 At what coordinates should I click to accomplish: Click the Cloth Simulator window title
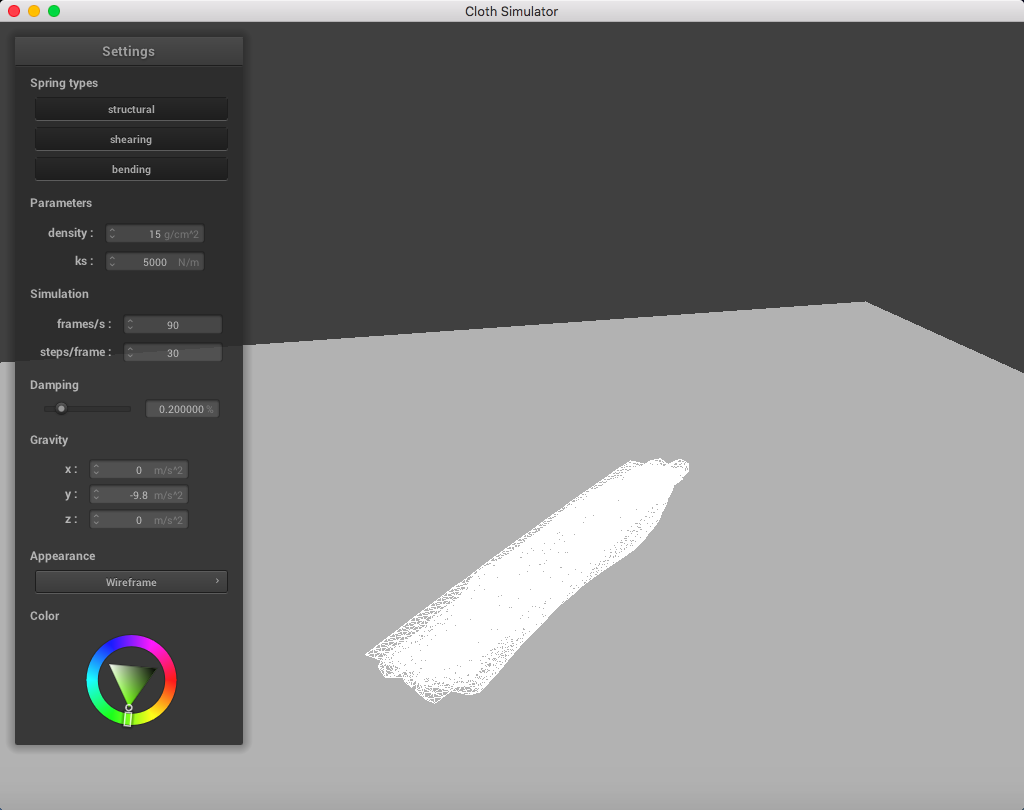(x=511, y=11)
